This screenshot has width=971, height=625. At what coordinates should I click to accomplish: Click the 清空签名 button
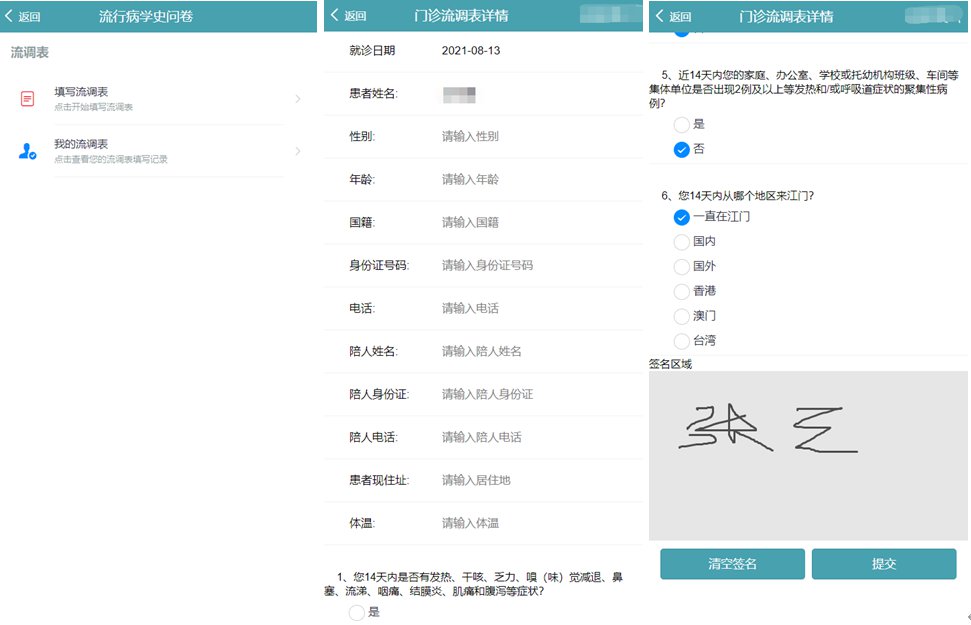(x=732, y=564)
